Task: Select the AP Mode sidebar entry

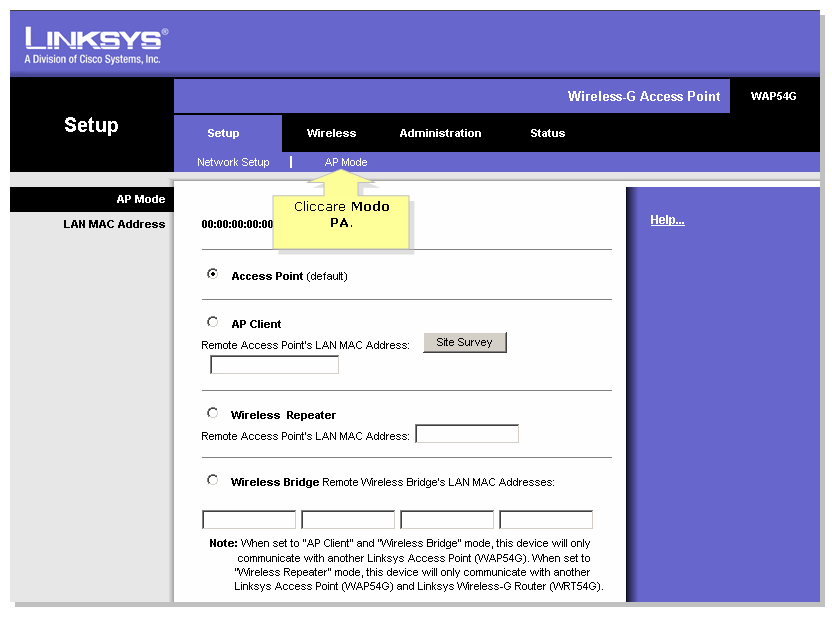Action: pyautogui.click(x=140, y=199)
